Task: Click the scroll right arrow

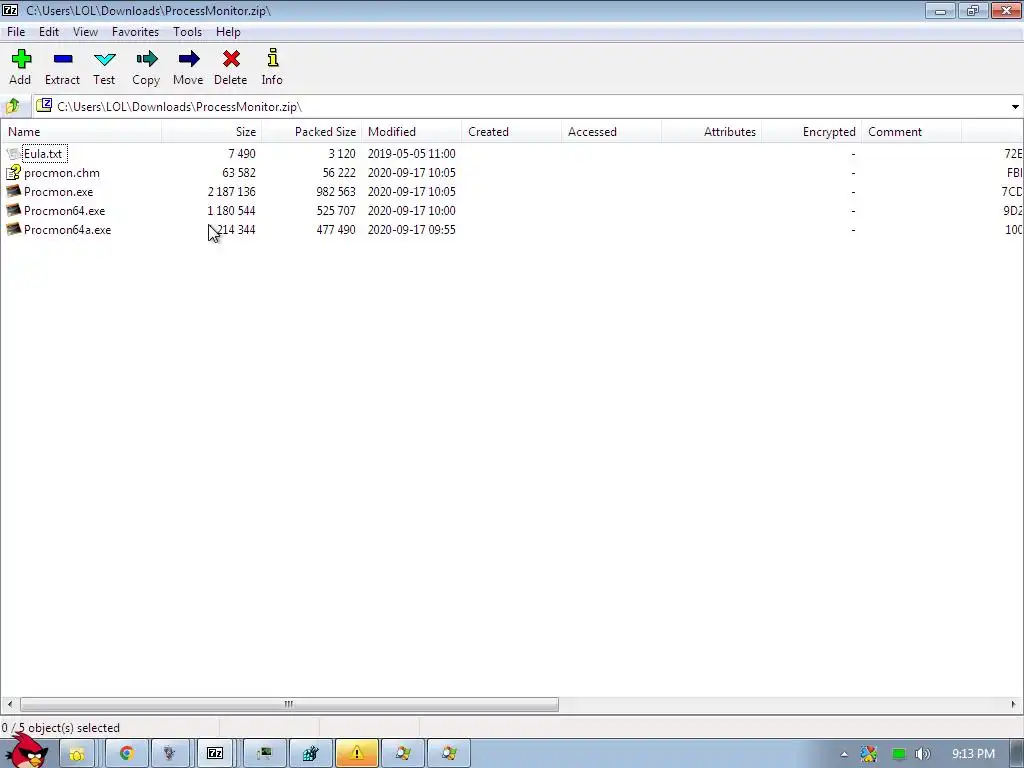Action: 1014,704
